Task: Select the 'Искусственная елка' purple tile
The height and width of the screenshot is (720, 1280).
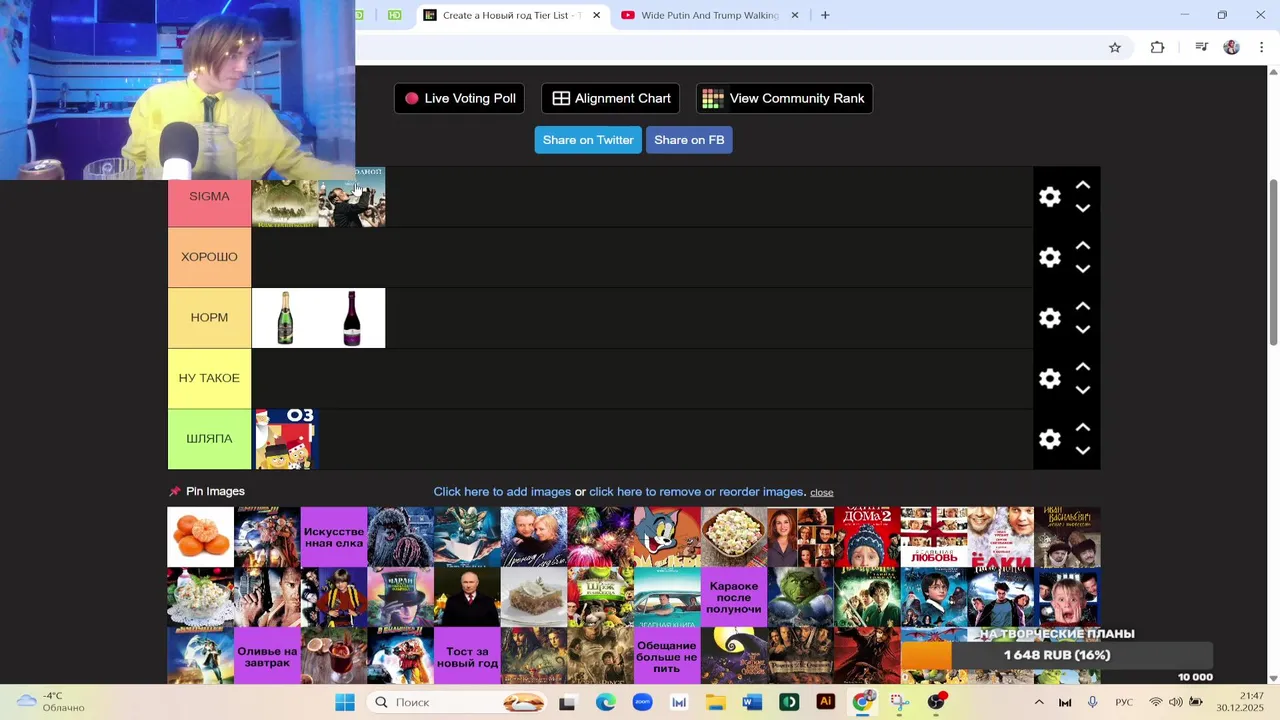Action: [334, 537]
